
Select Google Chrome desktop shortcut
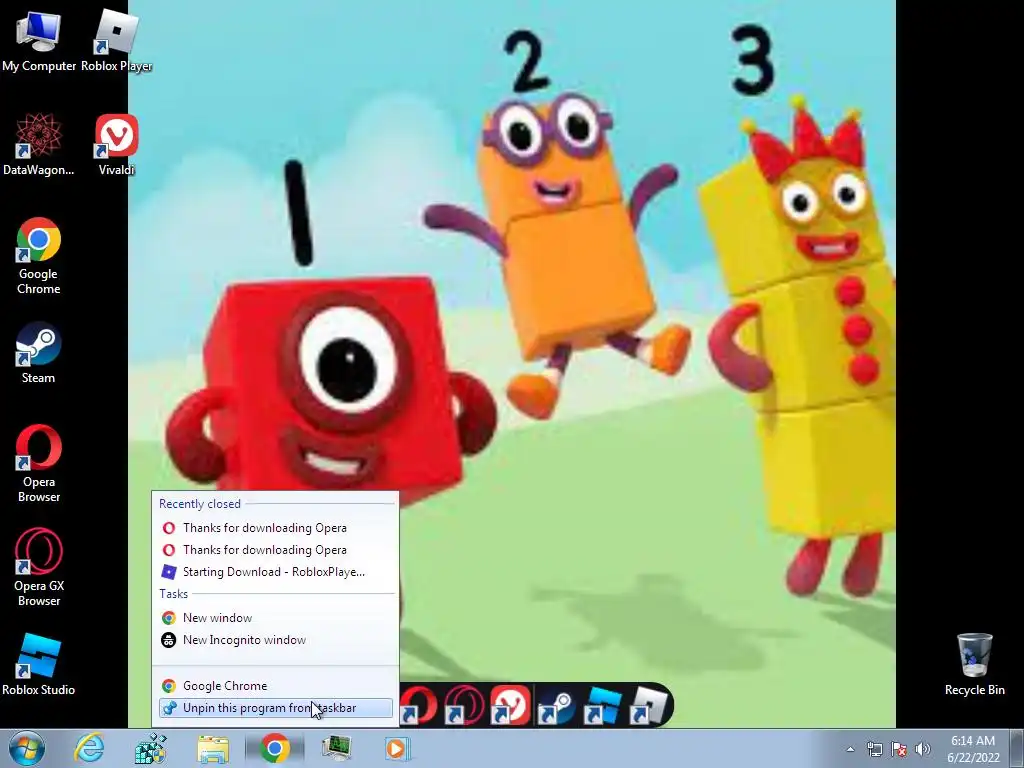click(39, 255)
